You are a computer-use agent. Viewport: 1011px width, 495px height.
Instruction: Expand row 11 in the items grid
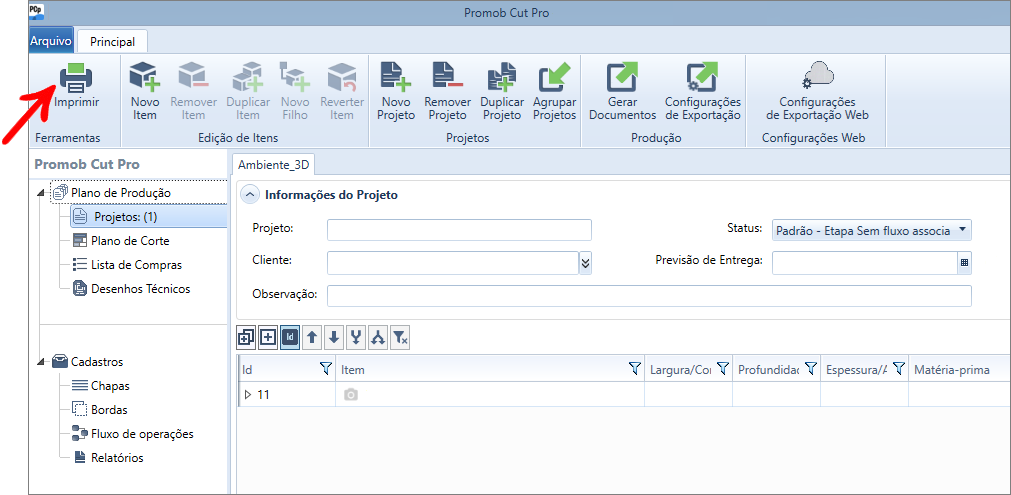click(x=248, y=395)
